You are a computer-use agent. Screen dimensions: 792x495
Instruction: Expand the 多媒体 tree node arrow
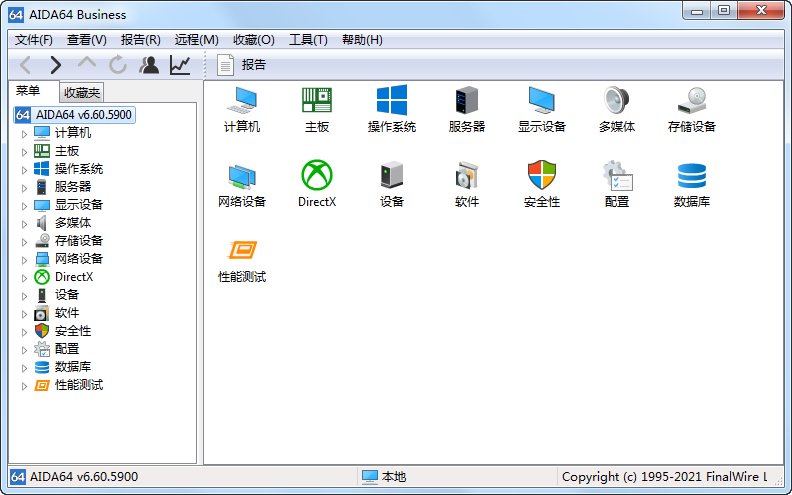[24, 224]
